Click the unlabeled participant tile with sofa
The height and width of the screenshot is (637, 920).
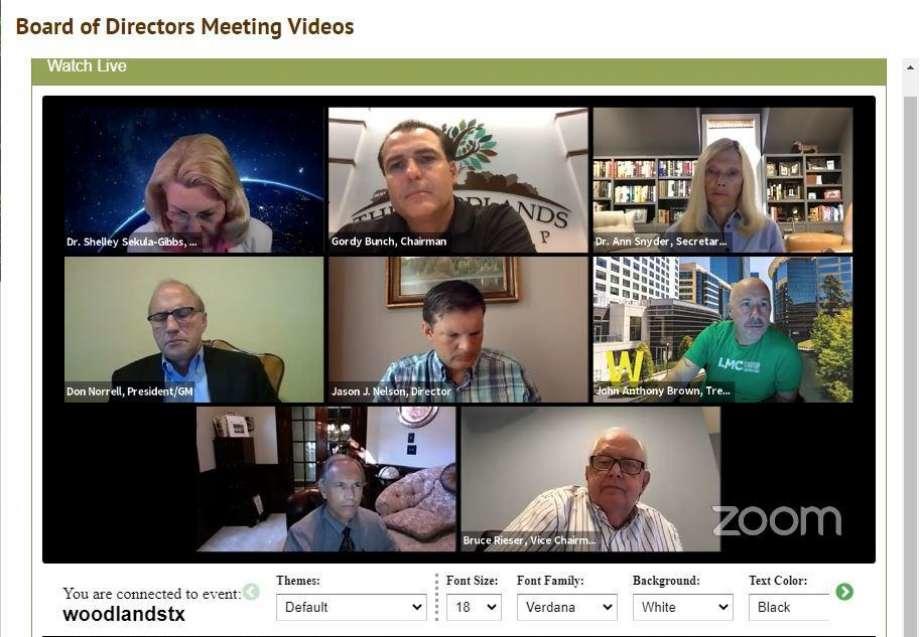(x=326, y=479)
